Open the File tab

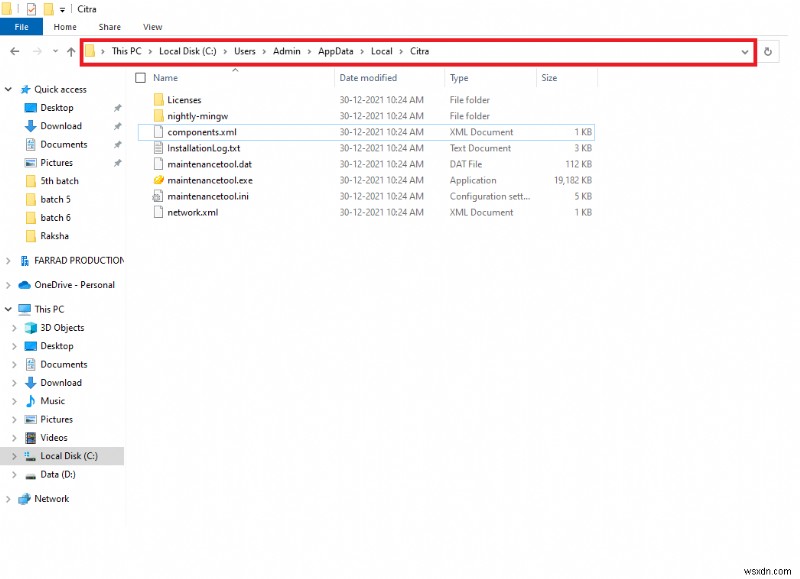coord(21,27)
